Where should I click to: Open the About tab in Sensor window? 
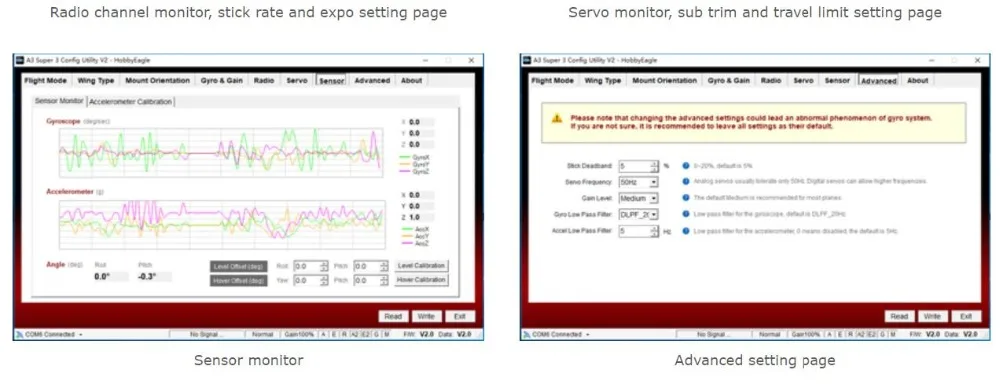(411, 80)
